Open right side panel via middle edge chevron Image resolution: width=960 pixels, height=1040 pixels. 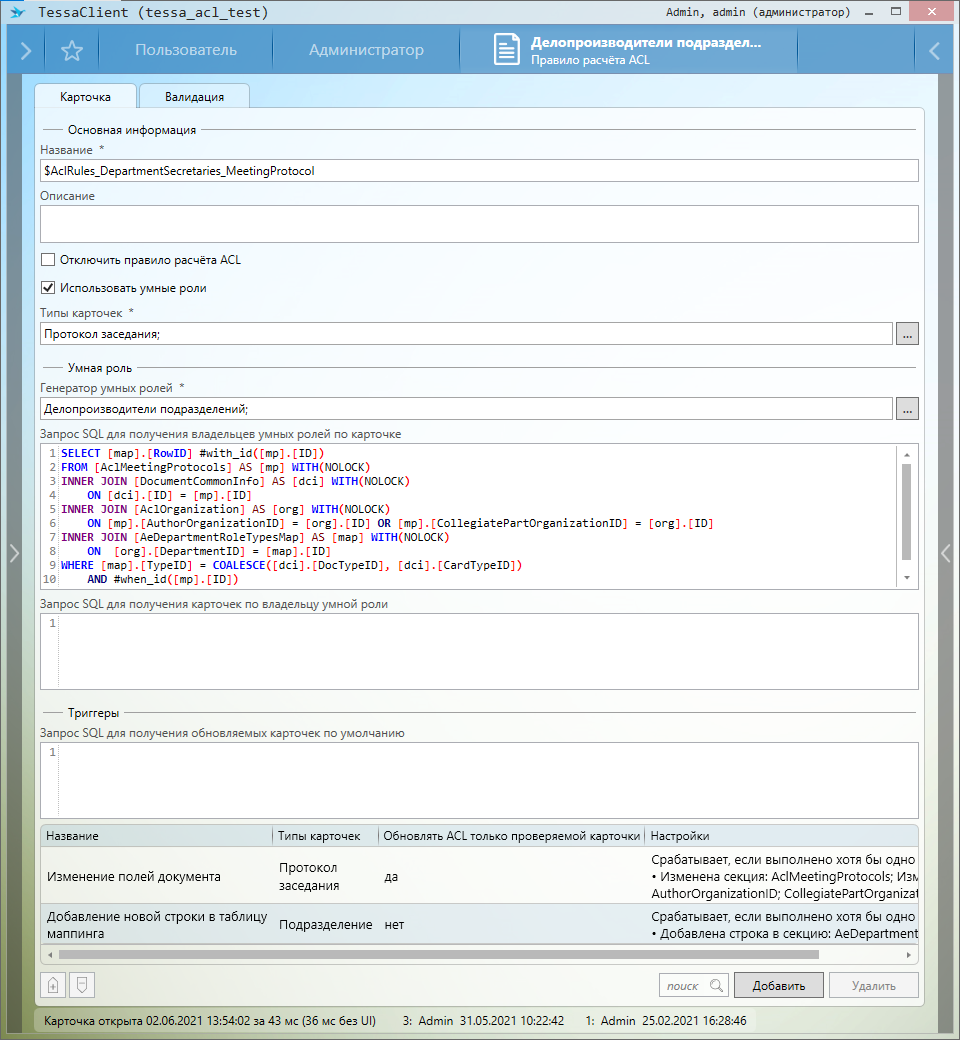[947, 553]
